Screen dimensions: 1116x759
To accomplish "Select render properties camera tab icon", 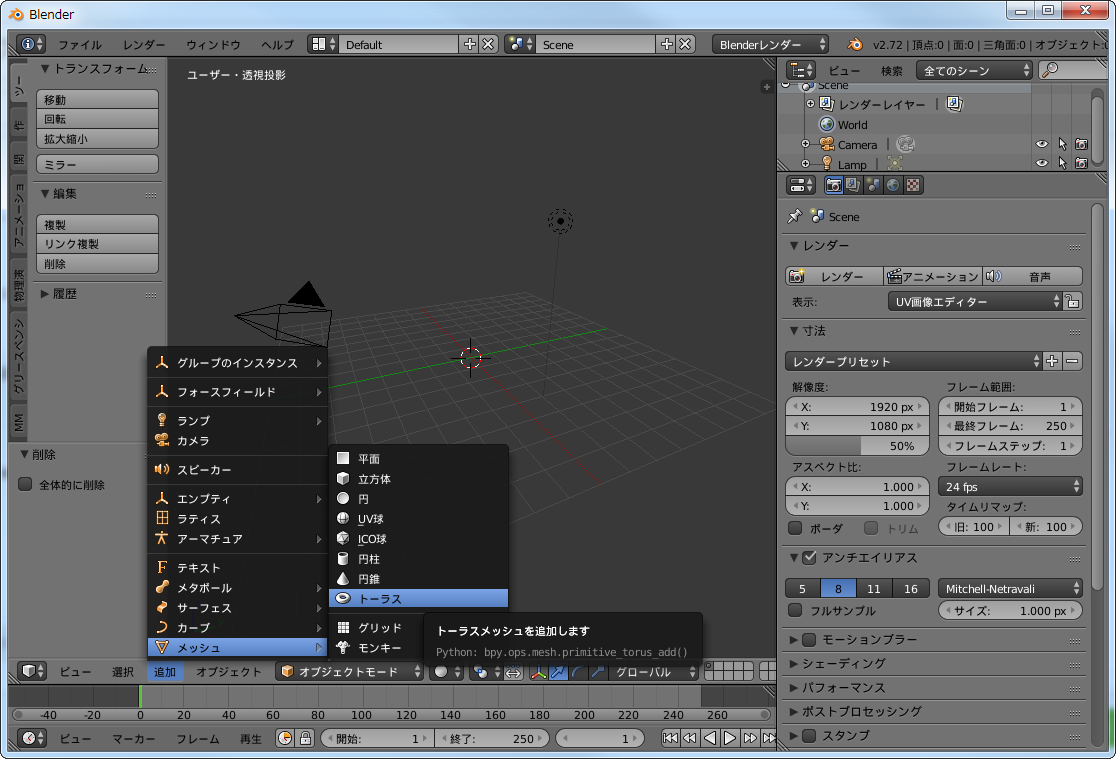I will tap(833, 185).
